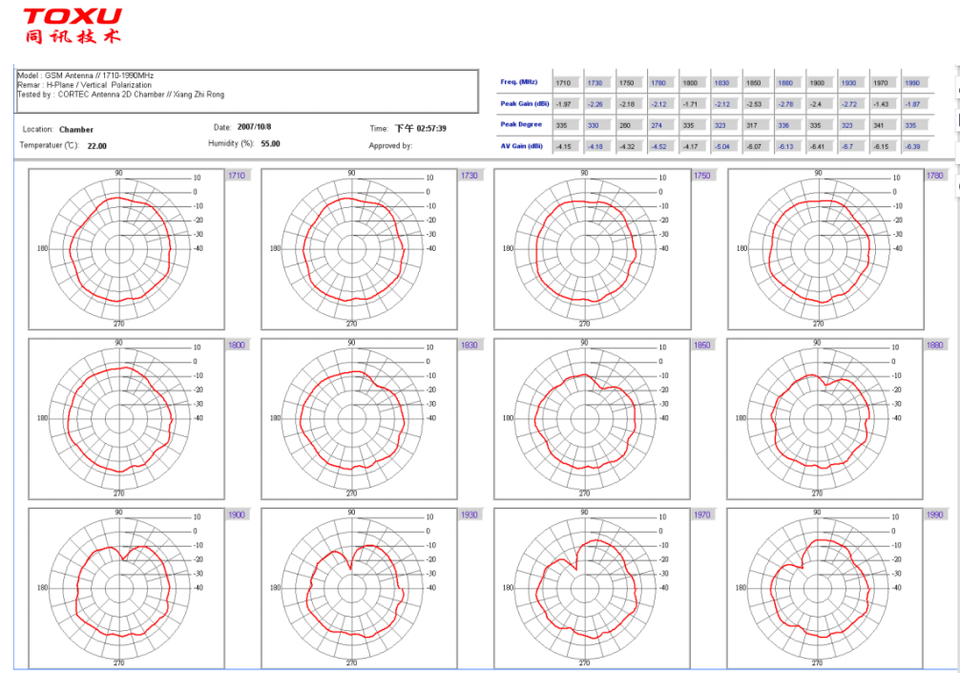
Task: Pick the 1930 MHz polar pattern plot
Action: coord(359,588)
